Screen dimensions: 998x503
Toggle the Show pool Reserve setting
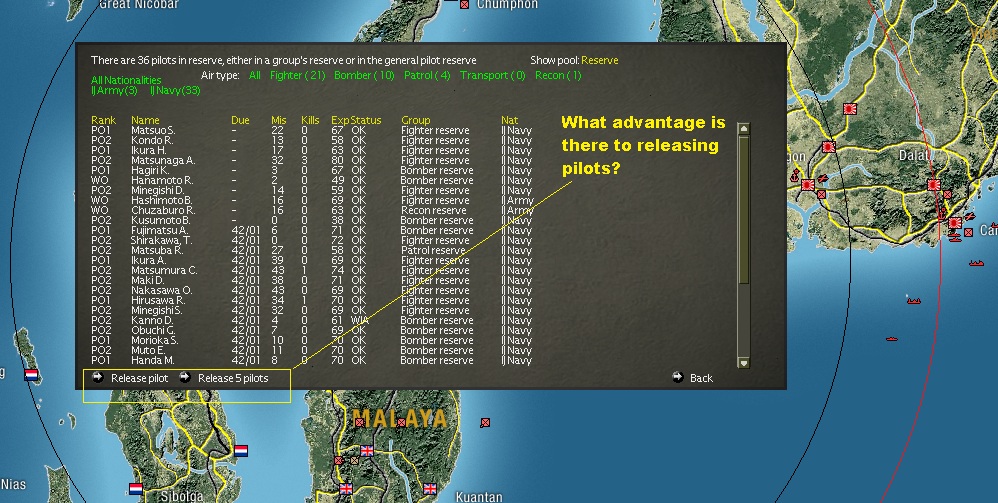point(600,60)
